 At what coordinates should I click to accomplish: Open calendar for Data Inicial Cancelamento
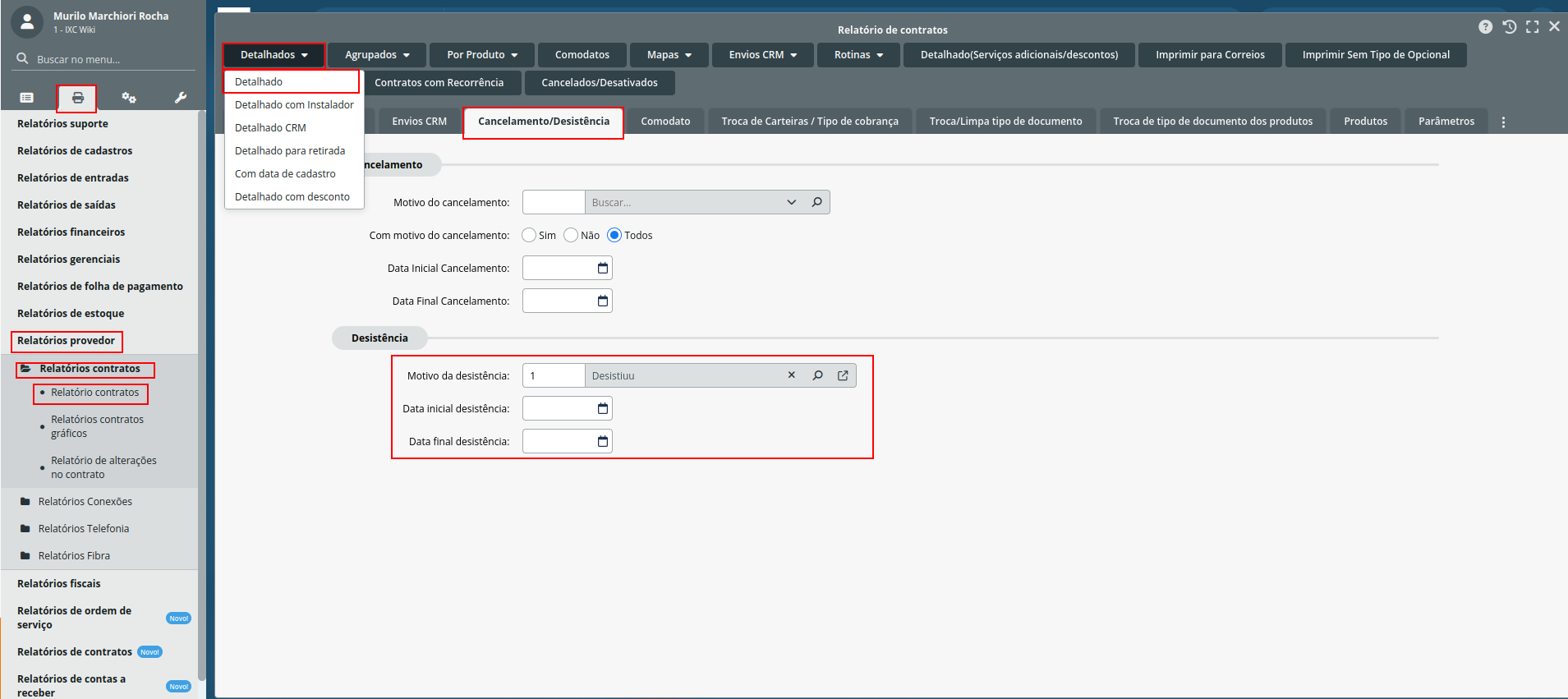pos(602,268)
